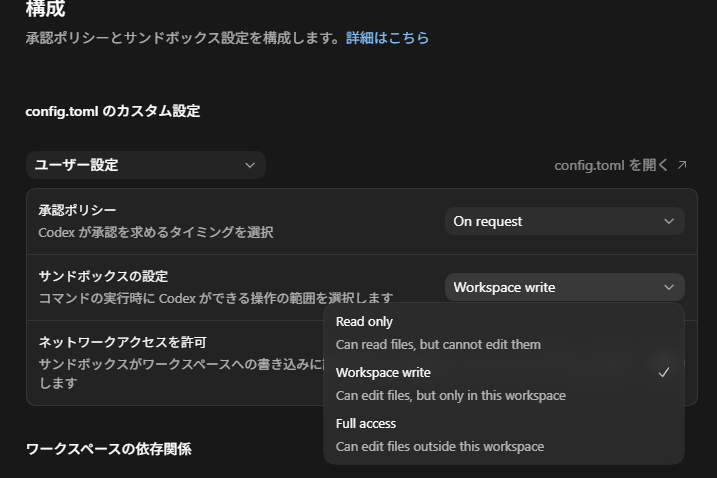
Task: Click the ネットワークアクセスを許可 label
Action: coord(123,342)
